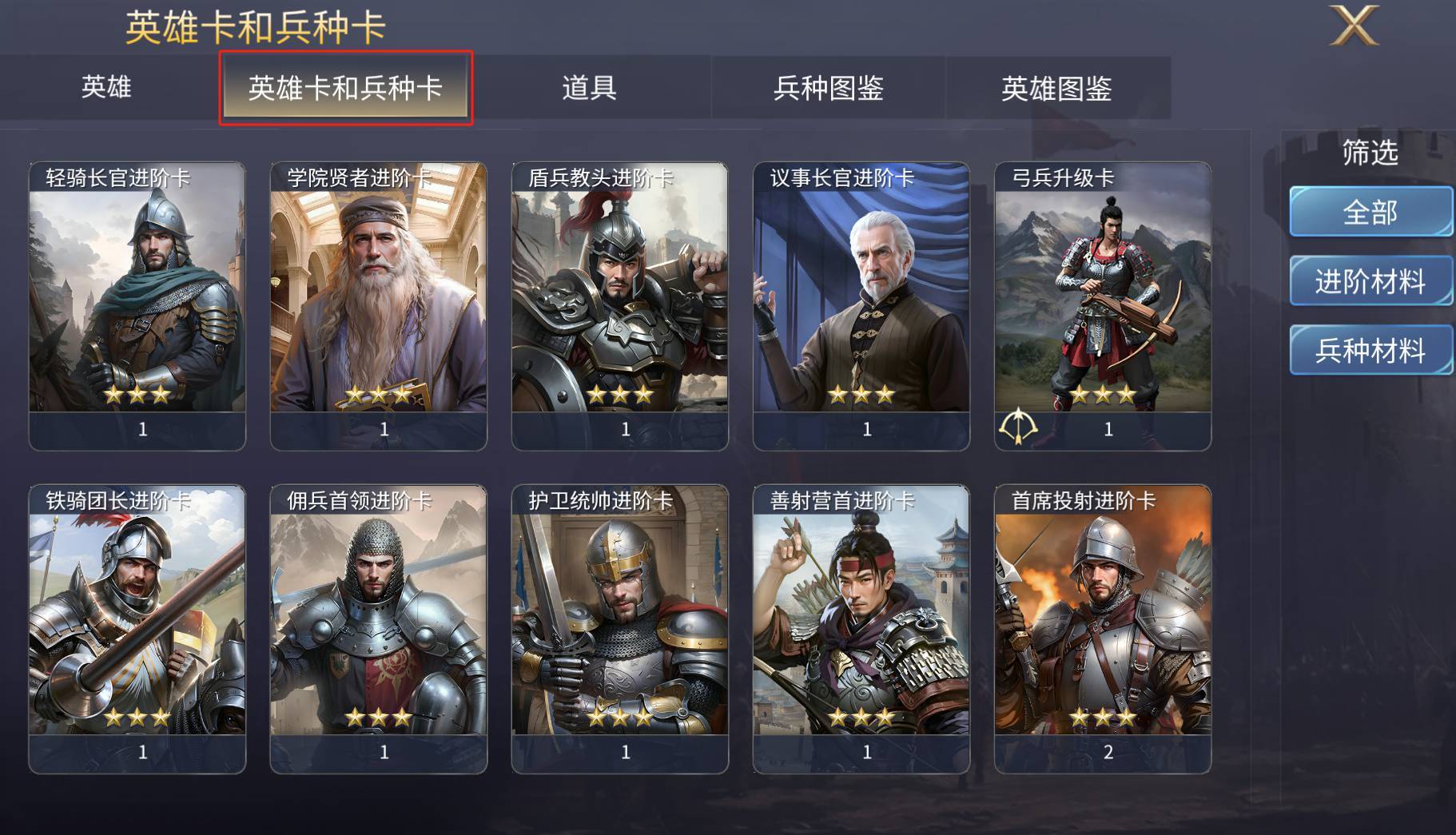The width and height of the screenshot is (1456, 835).
Task: Switch to the 英雄 tab
Action: [x=106, y=87]
